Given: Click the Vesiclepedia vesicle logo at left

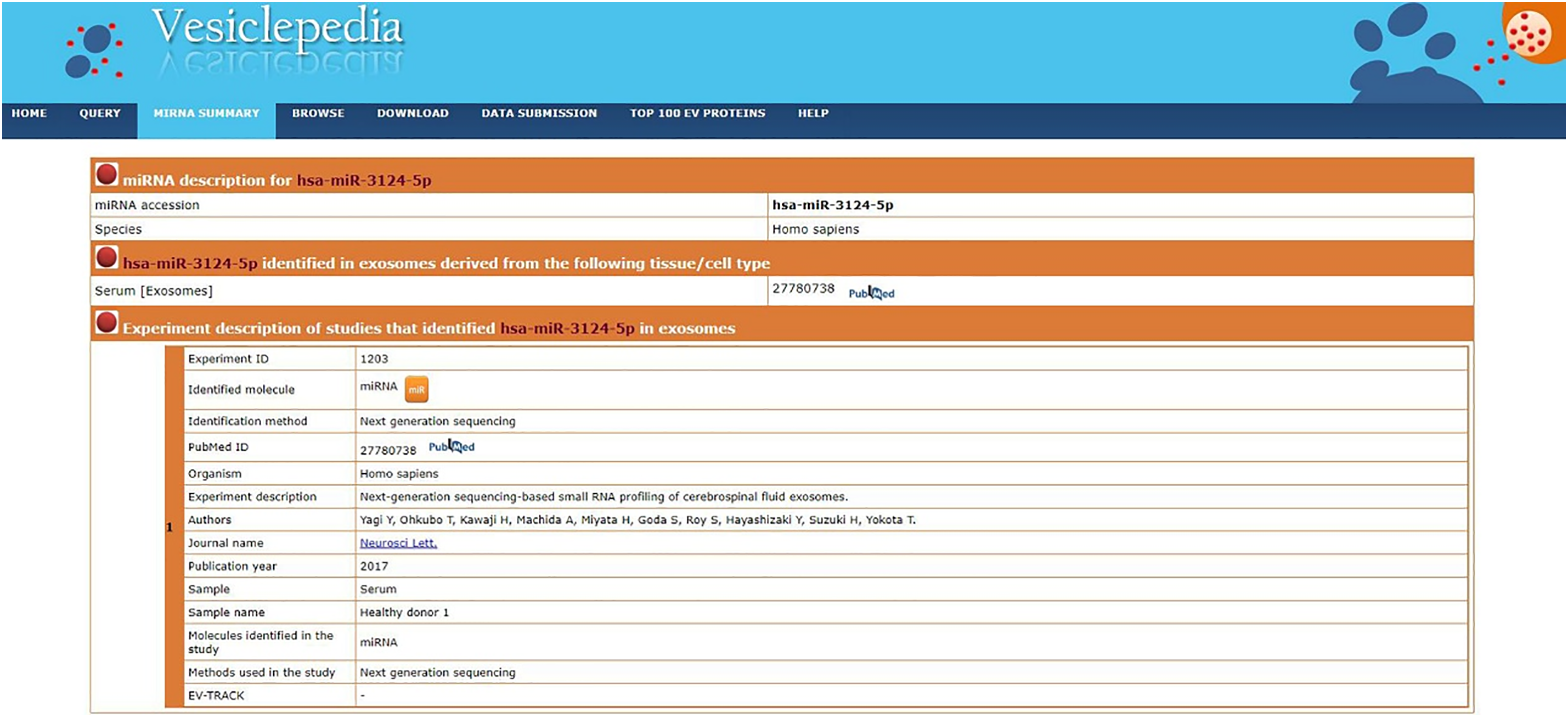Looking at the screenshot, I should pos(93,51).
